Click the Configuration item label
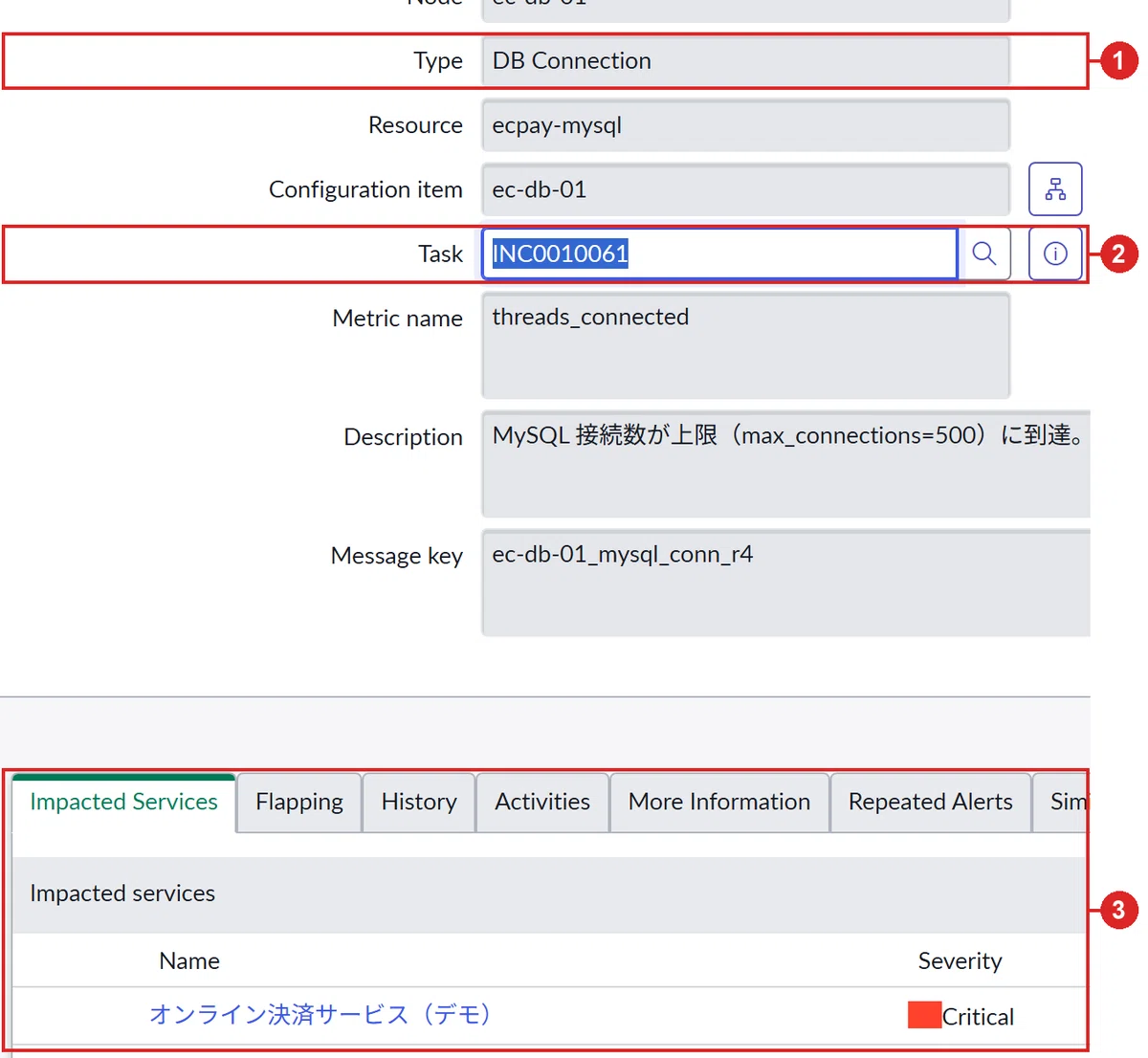This screenshot has height=1058, width=1148. pos(365,189)
